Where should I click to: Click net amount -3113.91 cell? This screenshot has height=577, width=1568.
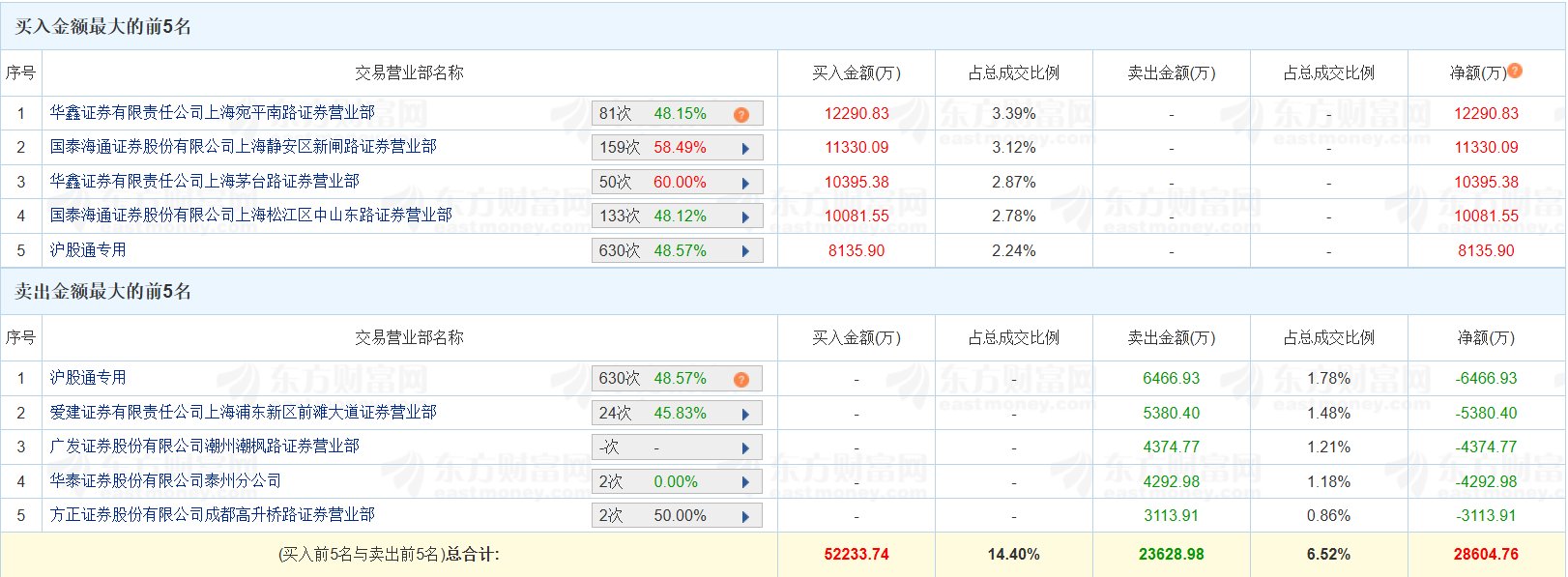1487,516
